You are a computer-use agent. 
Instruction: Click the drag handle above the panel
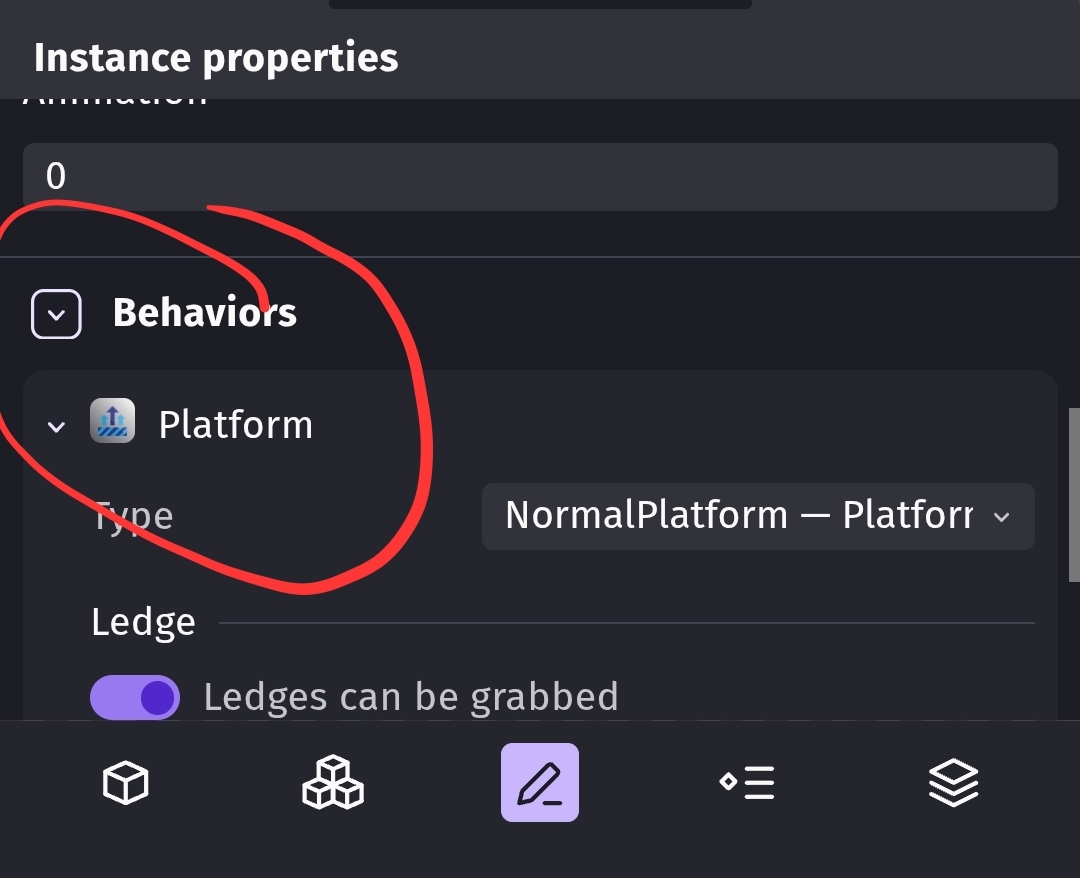(x=540, y=4)
